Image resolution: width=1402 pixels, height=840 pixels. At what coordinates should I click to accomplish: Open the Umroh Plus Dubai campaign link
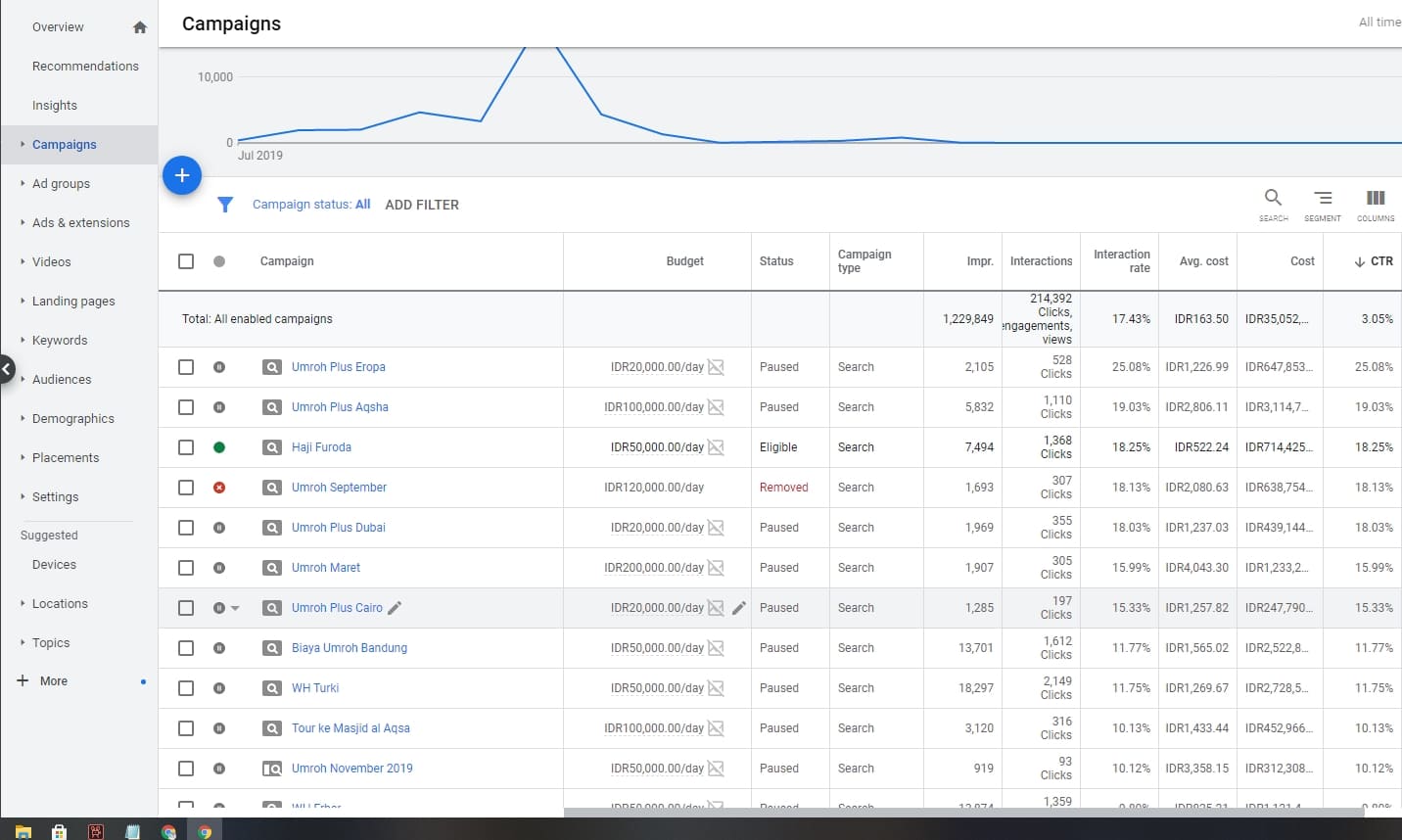point(339,528)
